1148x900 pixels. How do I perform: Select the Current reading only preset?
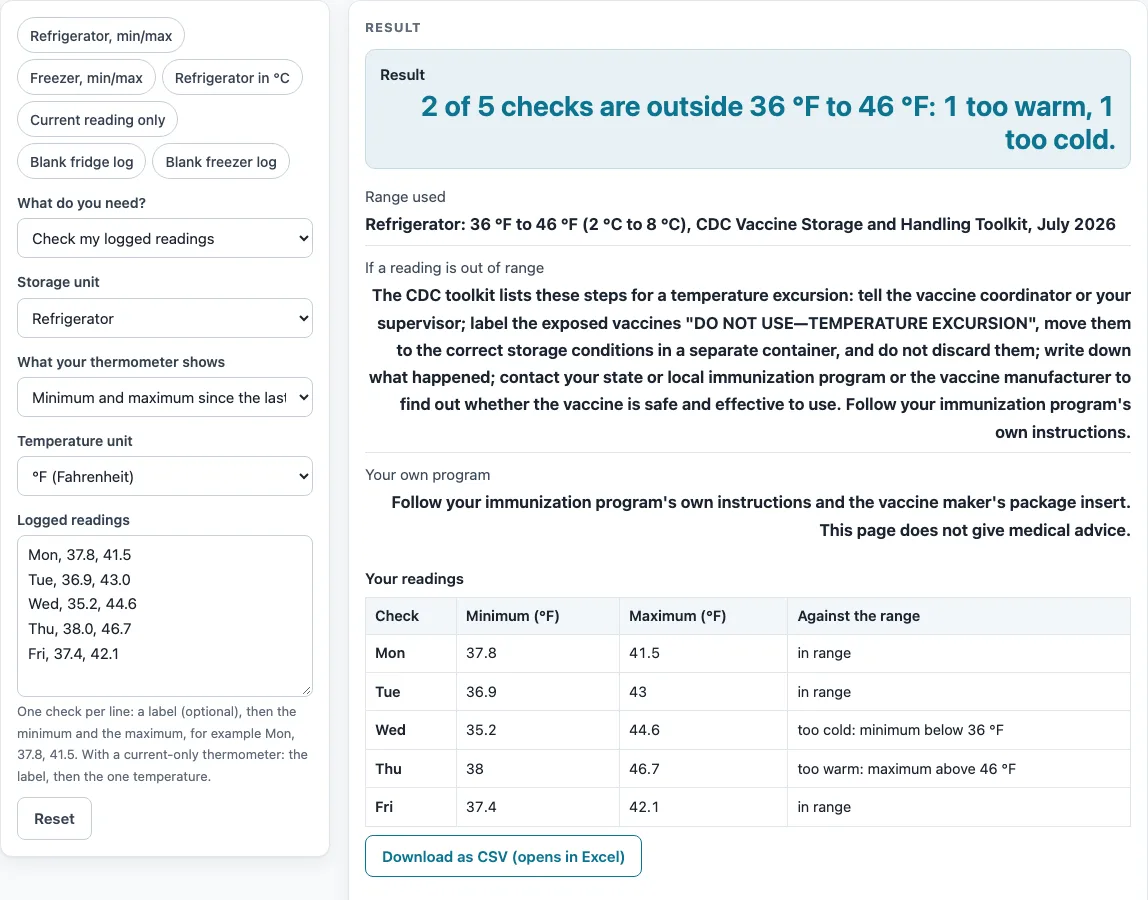[97, 119]
